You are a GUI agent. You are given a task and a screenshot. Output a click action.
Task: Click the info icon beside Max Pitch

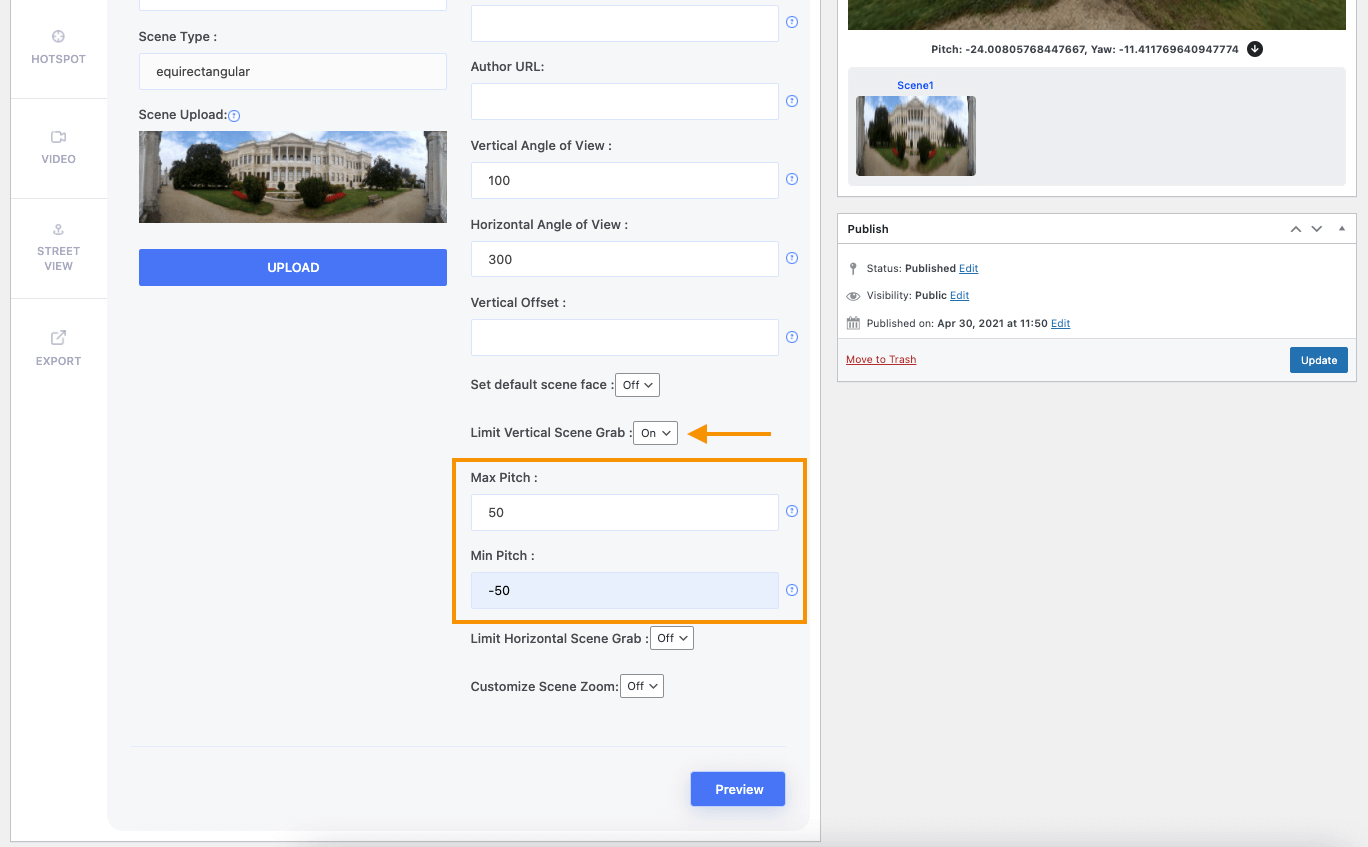792,512
